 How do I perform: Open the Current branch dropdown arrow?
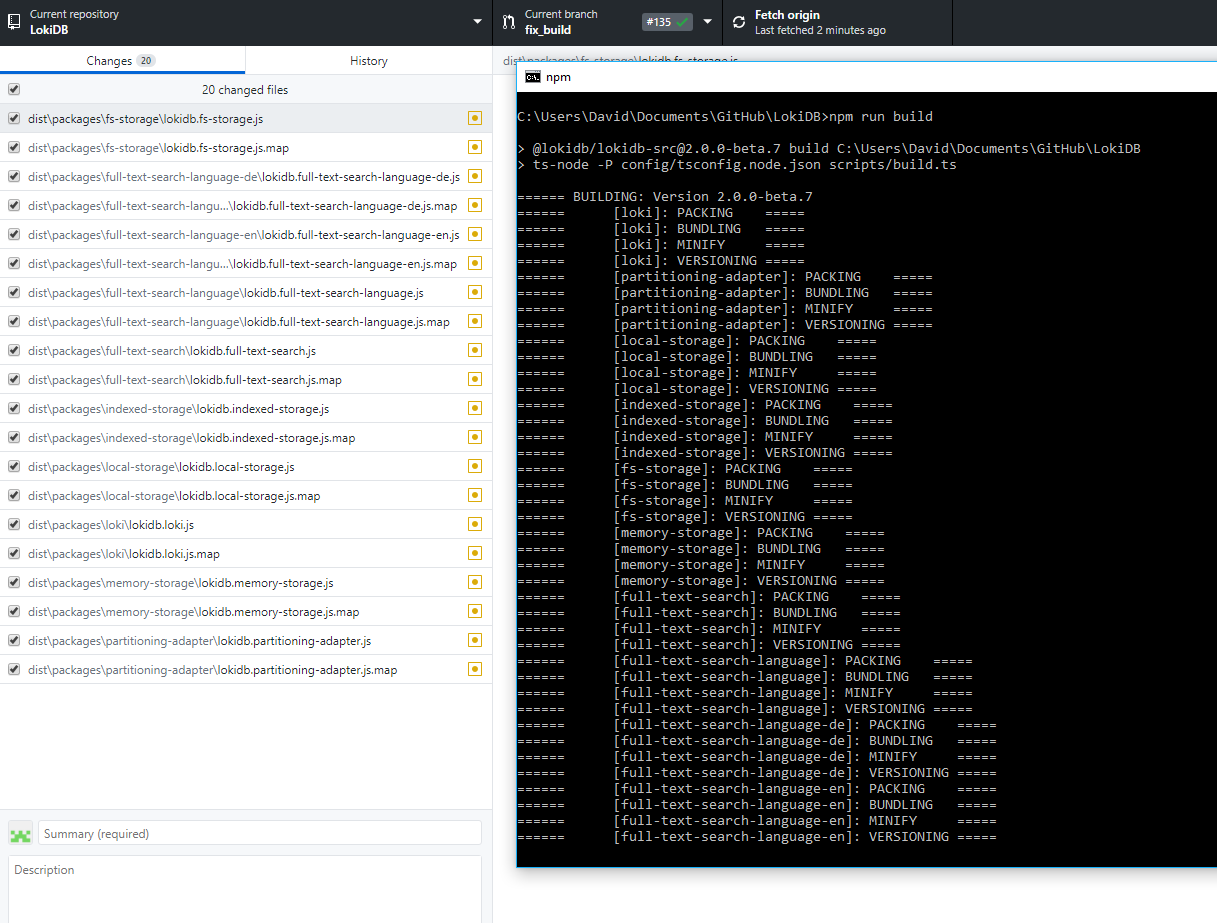[708, 22]
